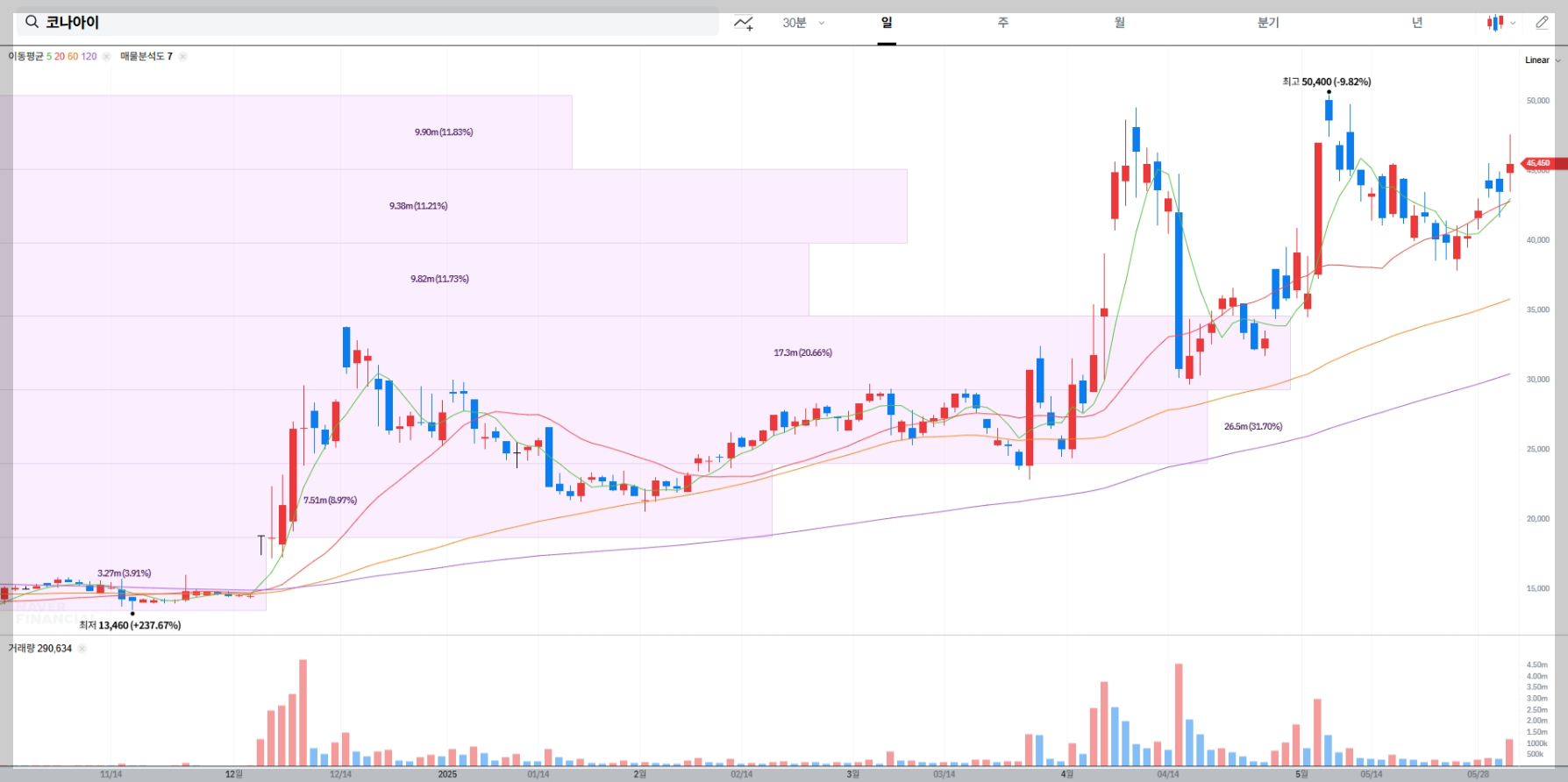The width and height of the screenshot is (1568, 782).
Task: Click the 03/14 date axis label
Action: (944, 774)
